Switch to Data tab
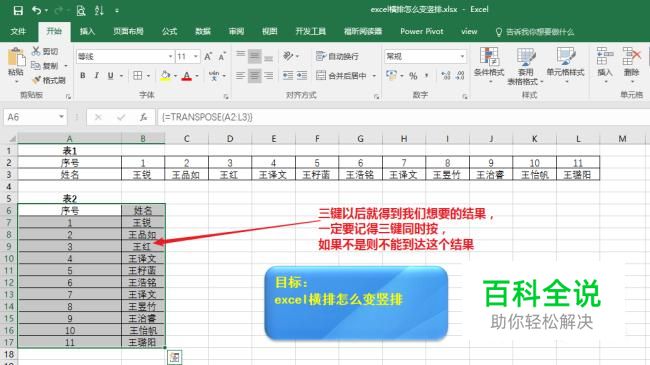This screenshot has height=365, width=650. pyautogui.click(x=203, y=32)
